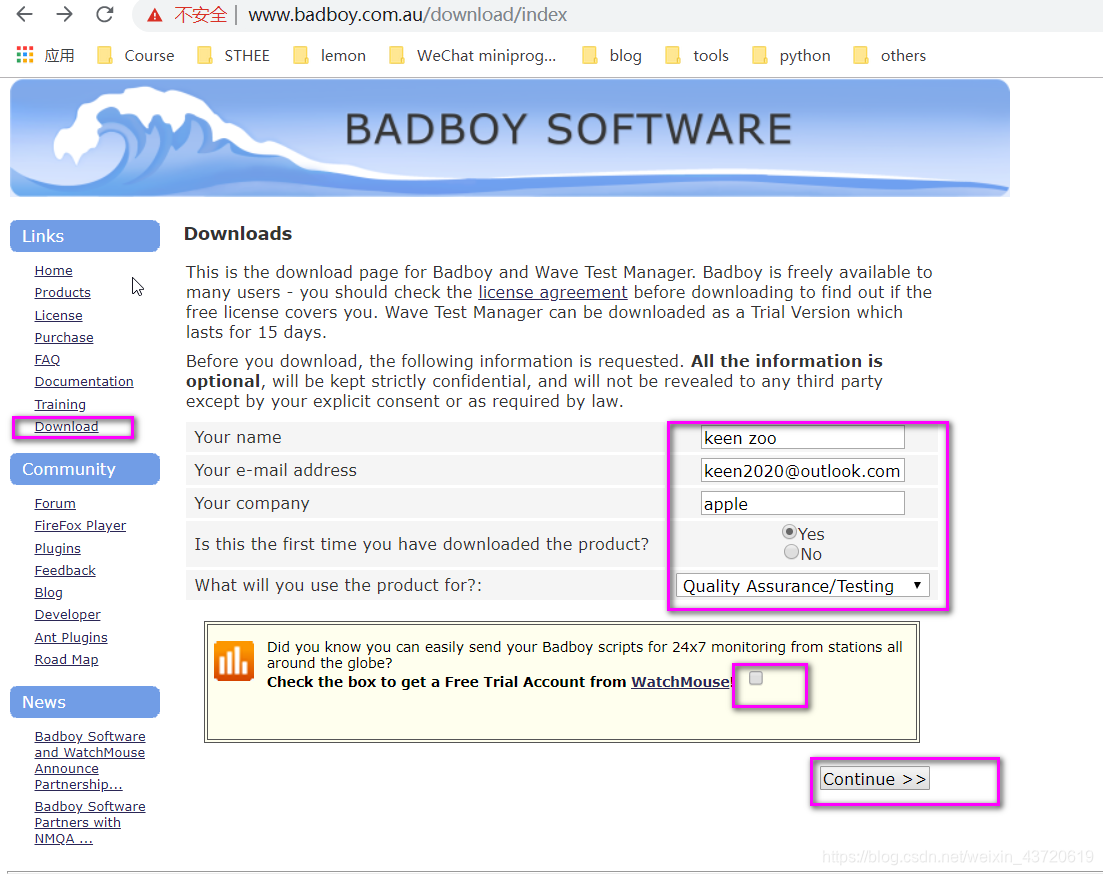Click the Your company input field
Viewport: 1103px width, 875px height.
point(803,504)
